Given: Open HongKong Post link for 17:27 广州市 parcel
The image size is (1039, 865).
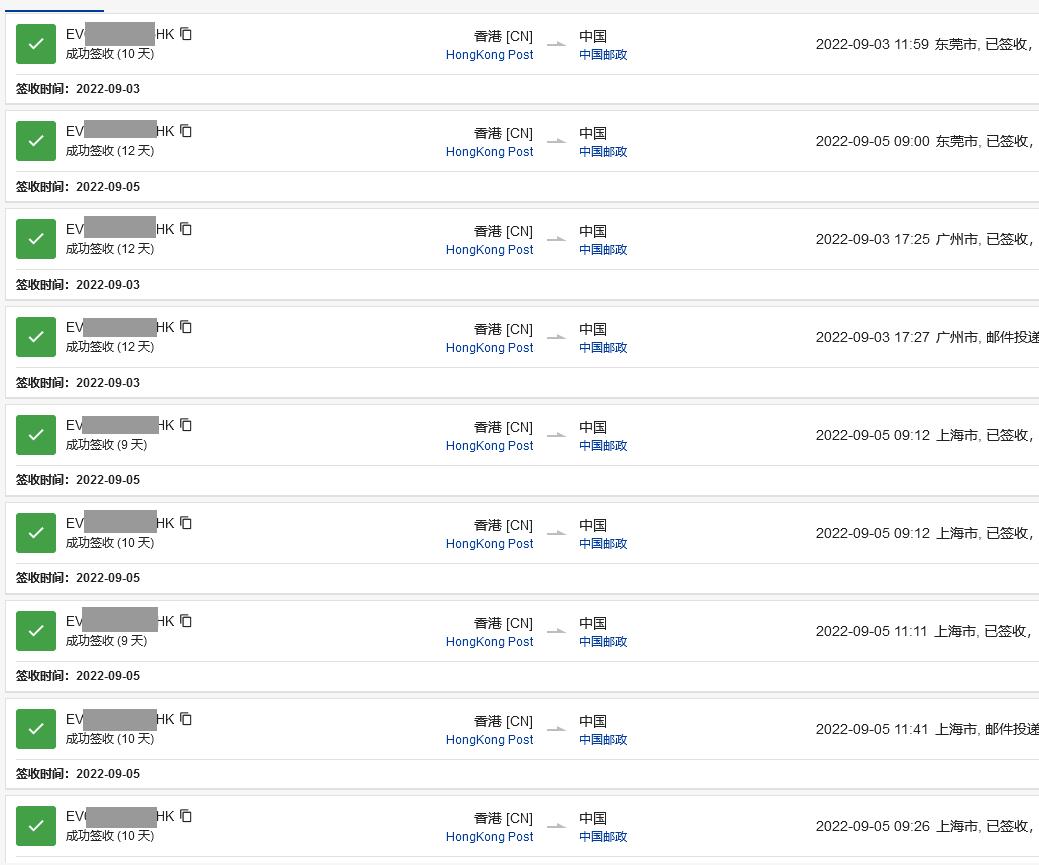Looking at the screenshot, I should tap(489, 348).
